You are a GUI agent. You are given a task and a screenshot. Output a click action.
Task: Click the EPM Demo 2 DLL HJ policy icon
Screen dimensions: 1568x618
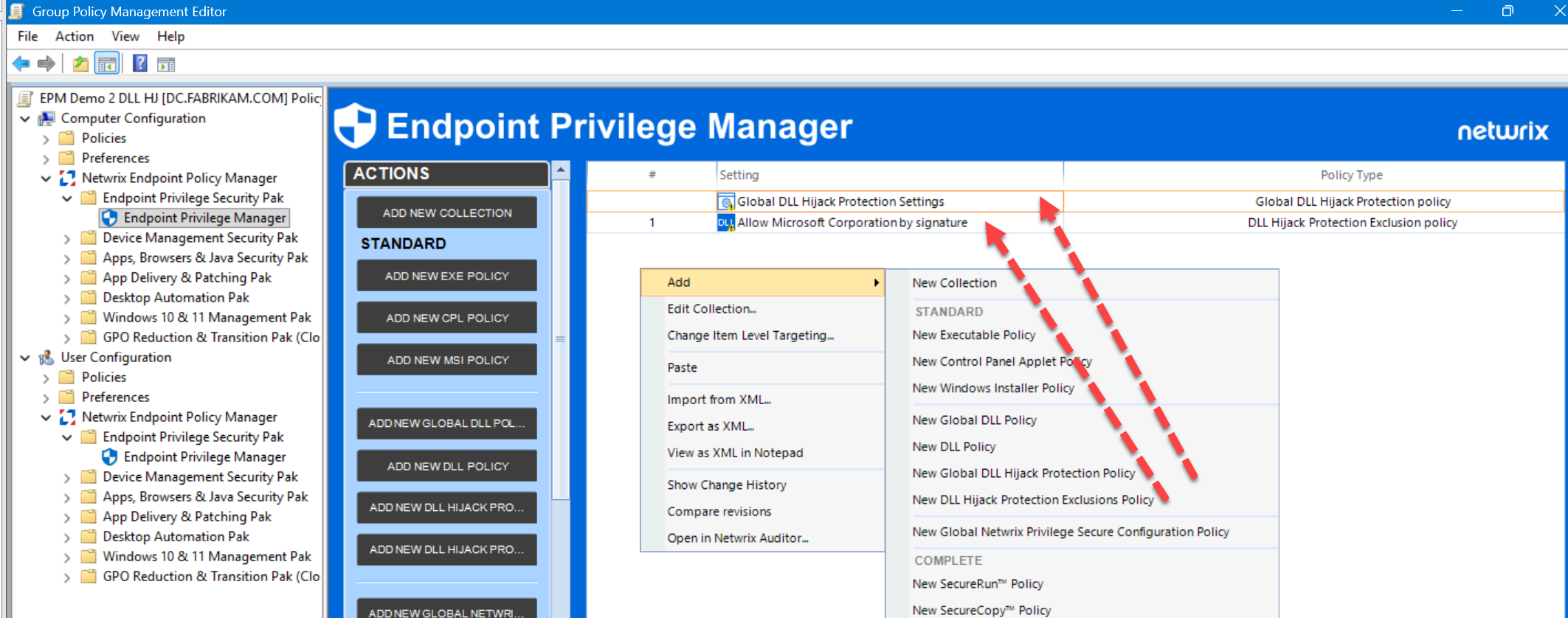pyautogui.click(x=25, y=98)
